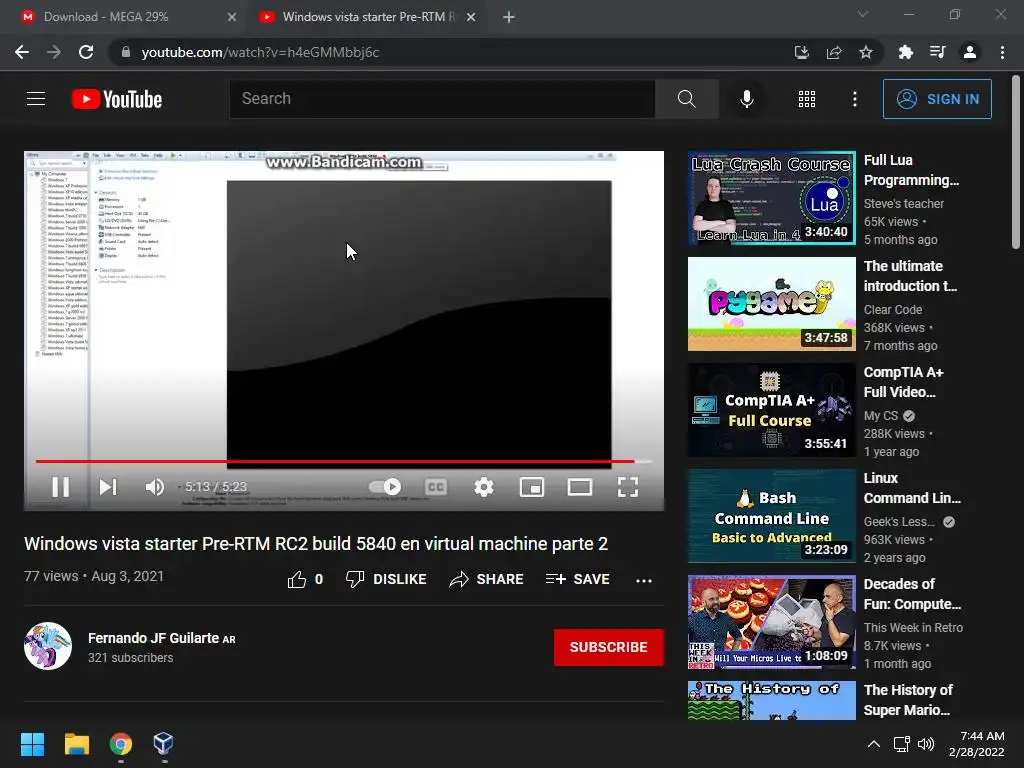Open the Windows Start menu
Image resolution: width=1024 pixels, height=768 pixels.
coord(32,744)
